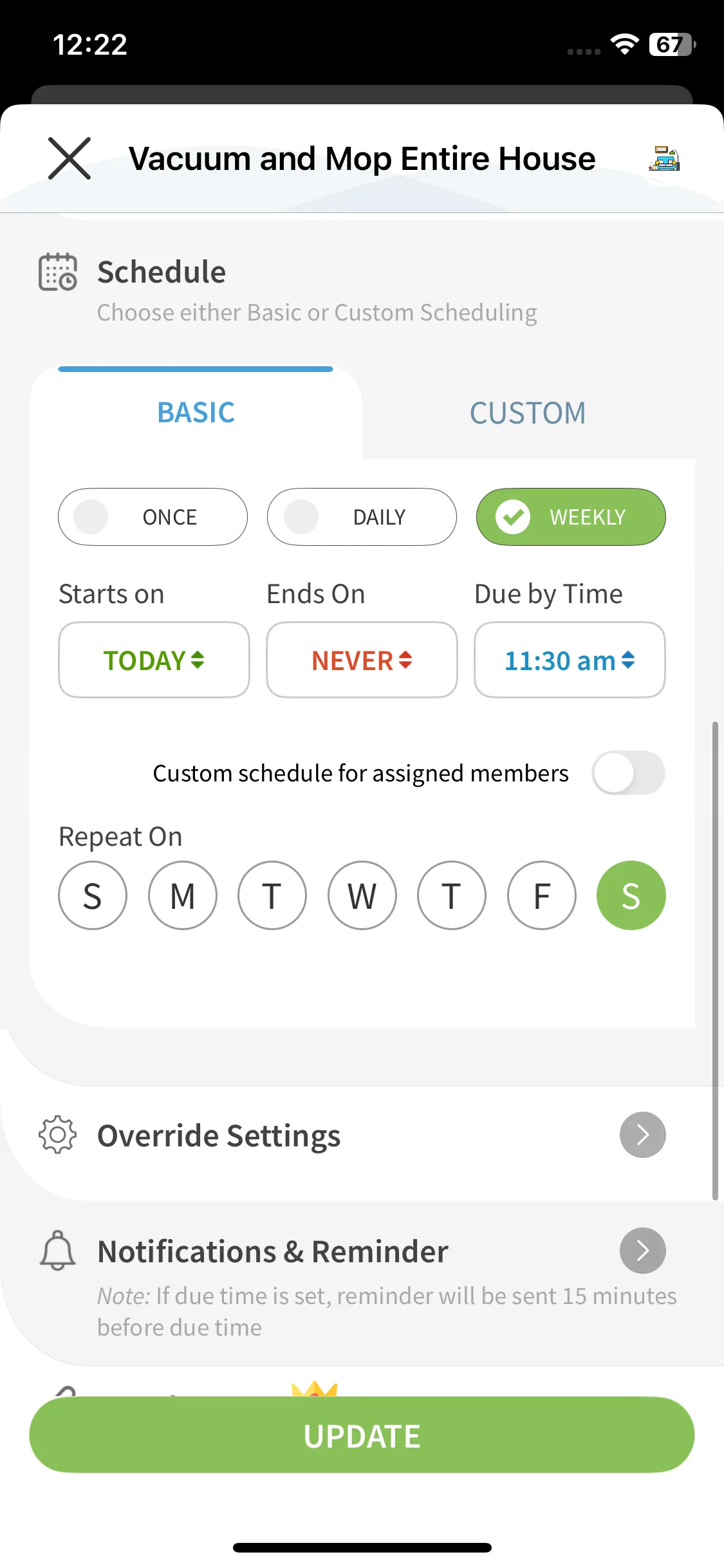Tap the chore picture icon beside title
Viewport: 724px width, 1568px height.
(664, 158)
